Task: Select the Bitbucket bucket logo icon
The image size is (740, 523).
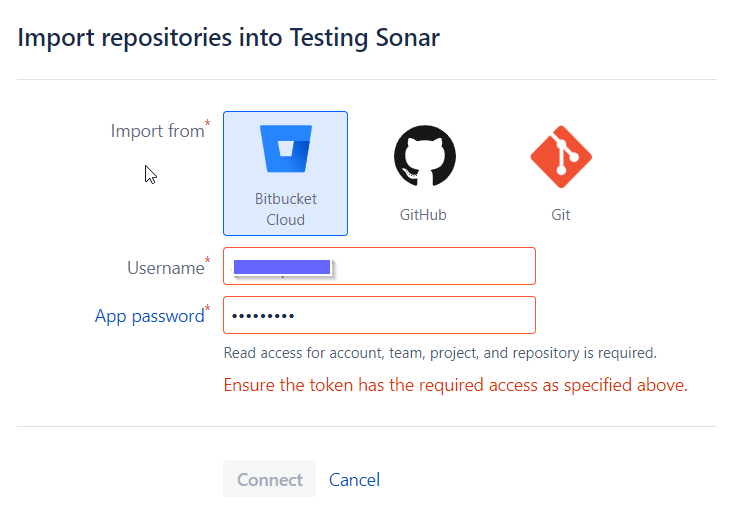Action: [x=286, y=148]
